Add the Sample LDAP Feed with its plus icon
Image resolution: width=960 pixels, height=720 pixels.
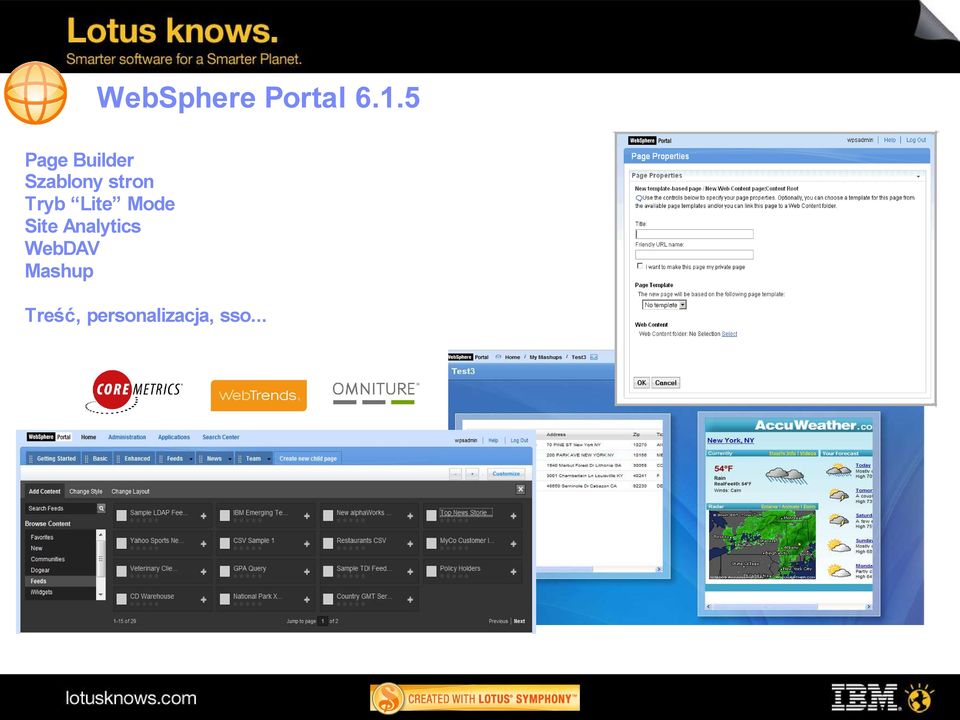point(203,516)
